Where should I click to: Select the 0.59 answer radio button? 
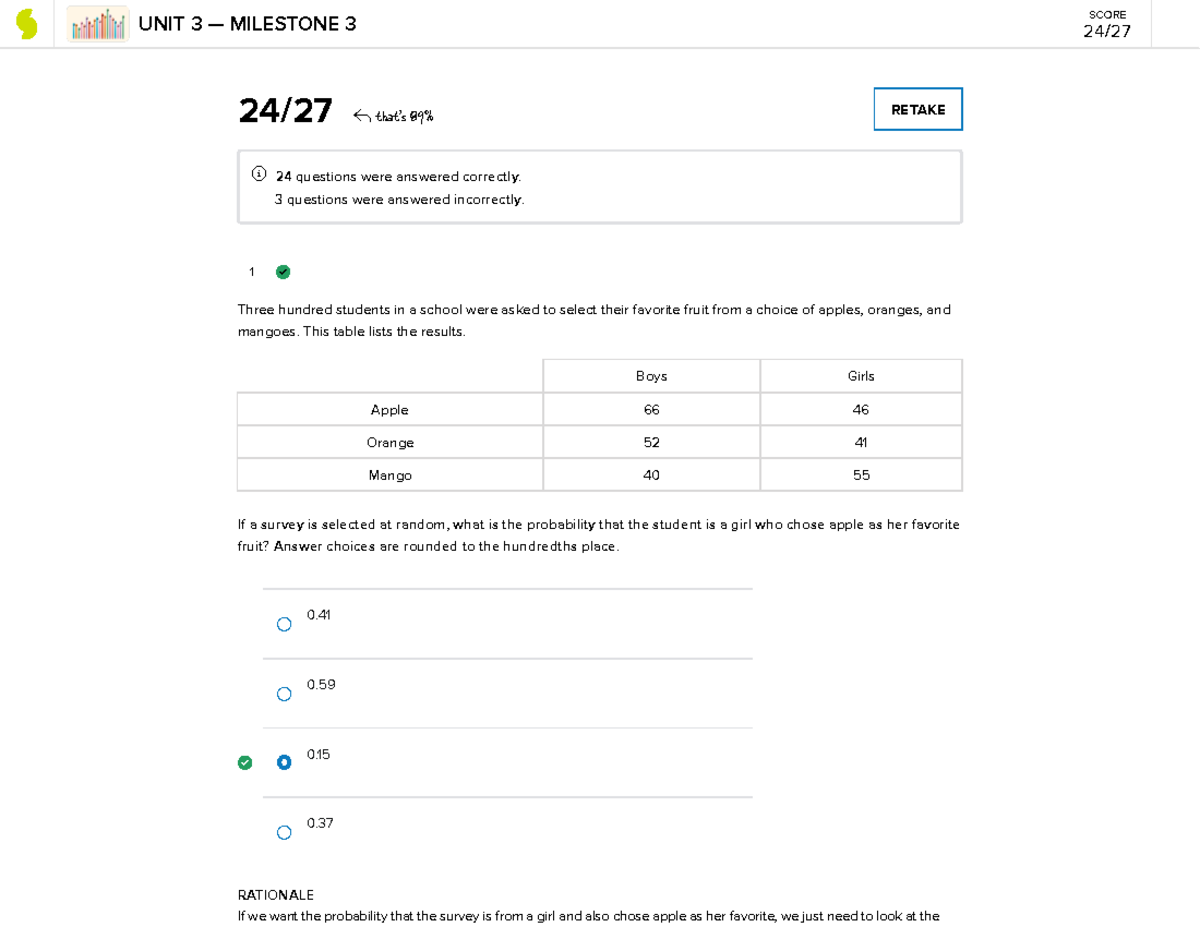click(x=284, y=694)
